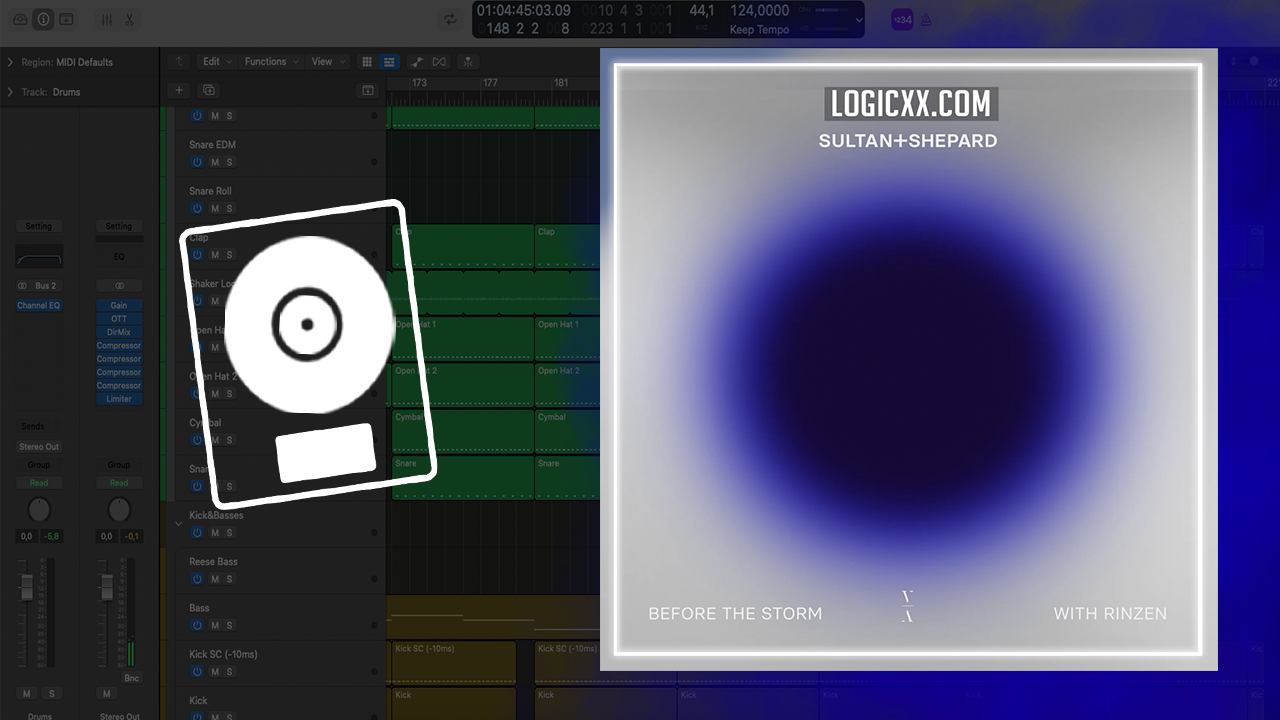Click global tracks download-style icon
Image resolution: width=1280 pixels, height=720 pixels.
(367, 90)
